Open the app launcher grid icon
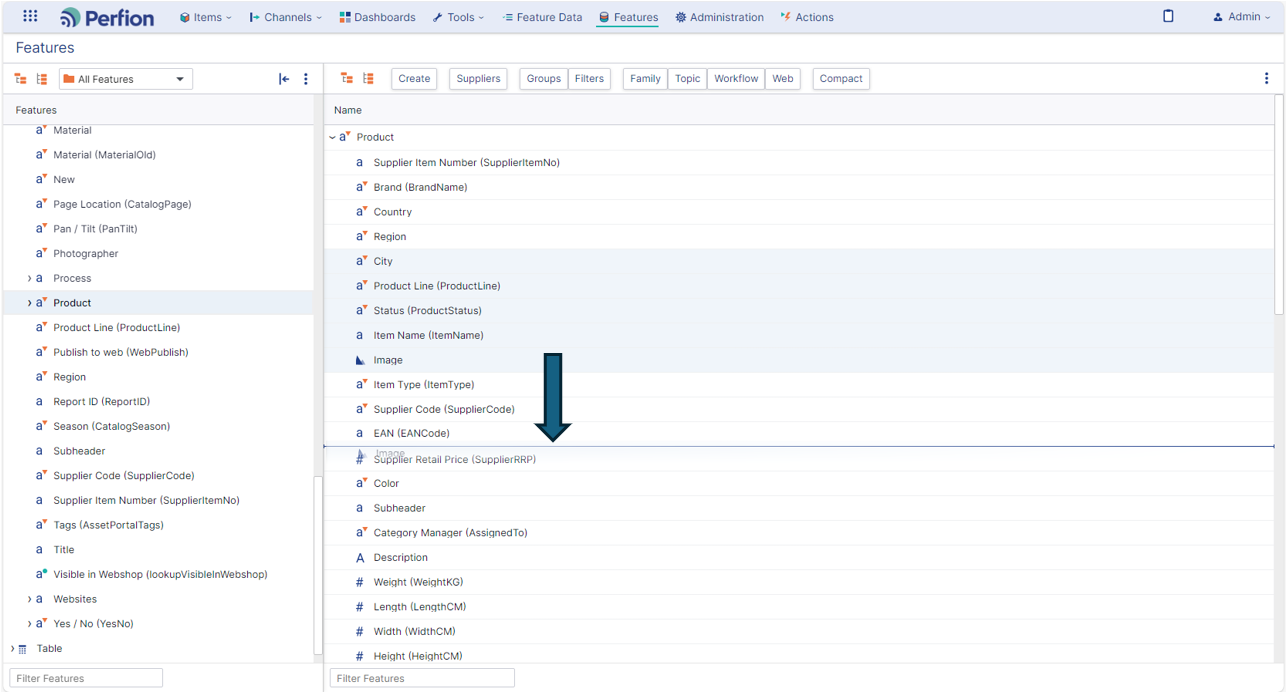Image resolution: width=1286 pixels, height=692 pixels. click(x=30, y=16)
